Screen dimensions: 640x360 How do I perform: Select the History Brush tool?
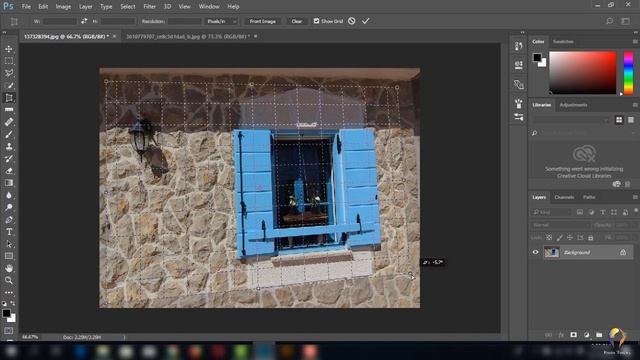[x=9, y=159]
